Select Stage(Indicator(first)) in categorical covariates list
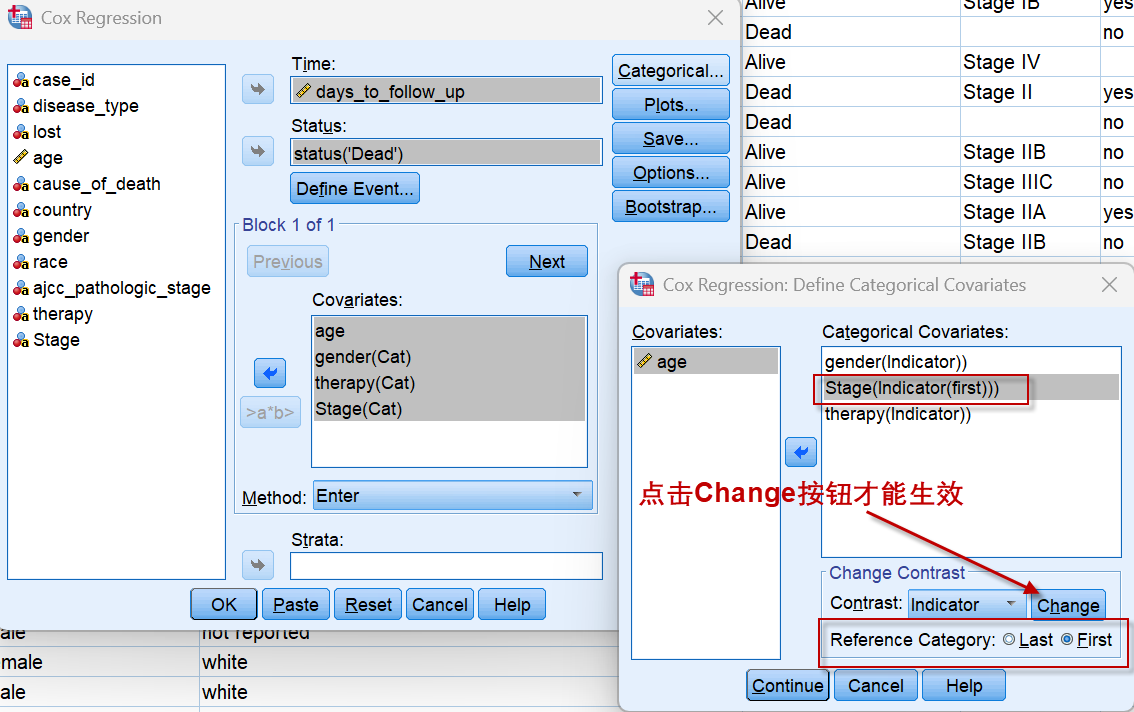This screenshot has width=1134, height=712. click(911, 388)
